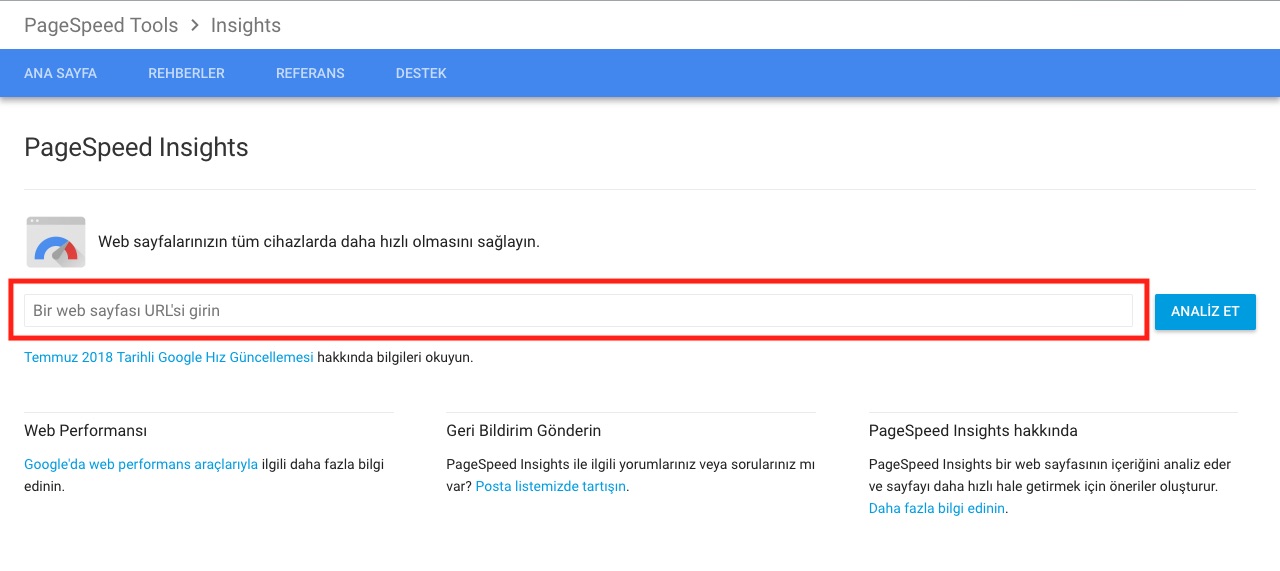This screenshot has height=571, width=1280.
Task: Select the Insights breadcrumb item
Action: click(x=246, y=25)
